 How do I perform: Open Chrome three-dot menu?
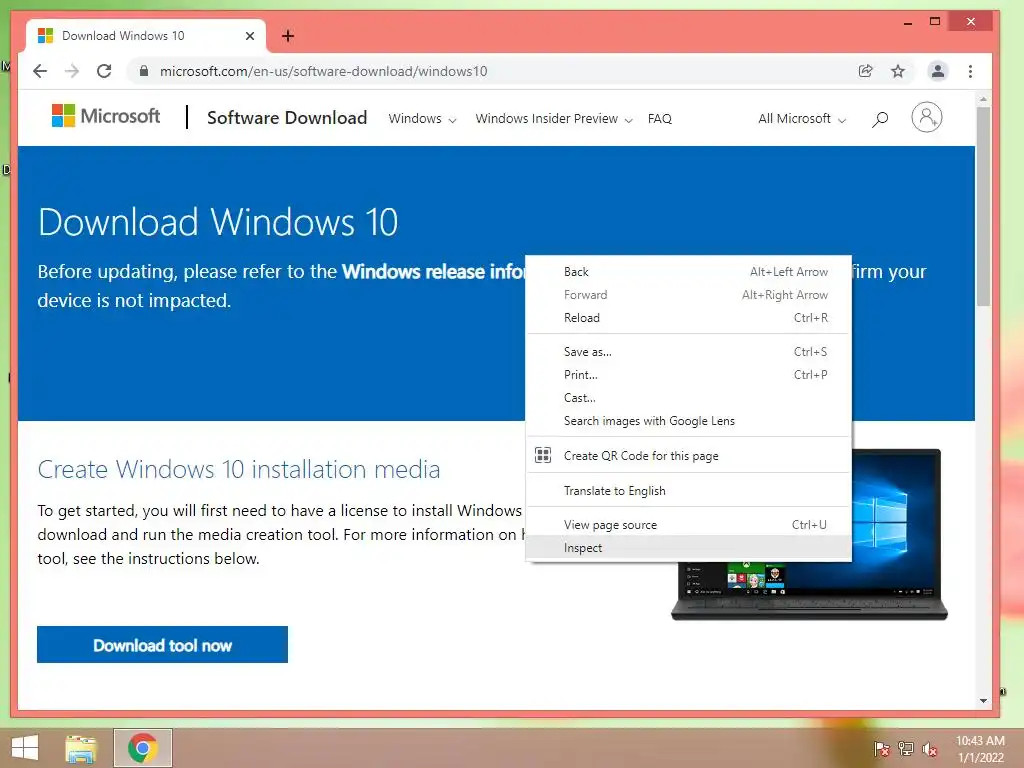pyautogui.click(x=970, y=71)
